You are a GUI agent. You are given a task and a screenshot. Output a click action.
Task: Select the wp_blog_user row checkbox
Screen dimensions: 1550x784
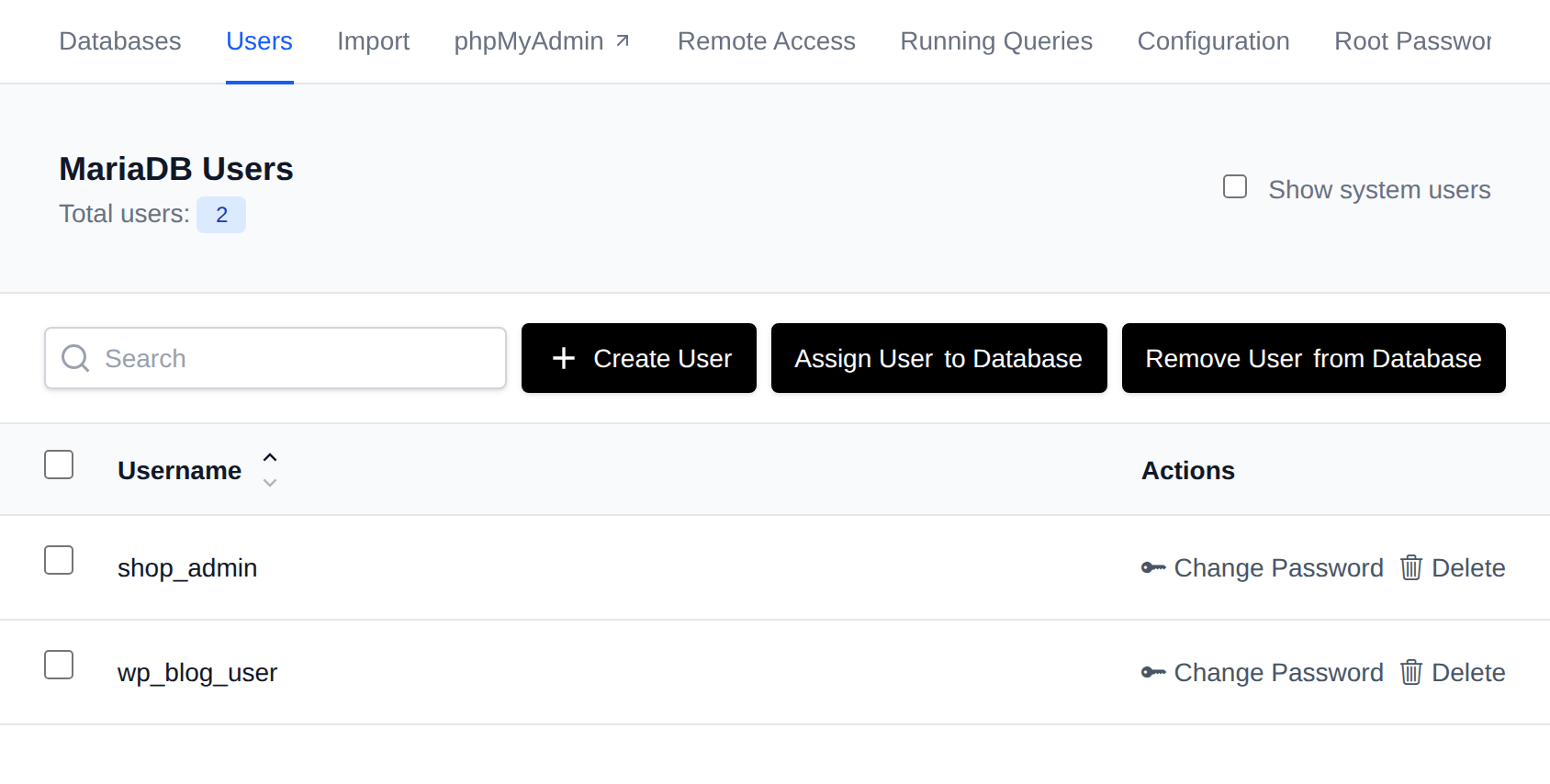click(x=59, y=665)
